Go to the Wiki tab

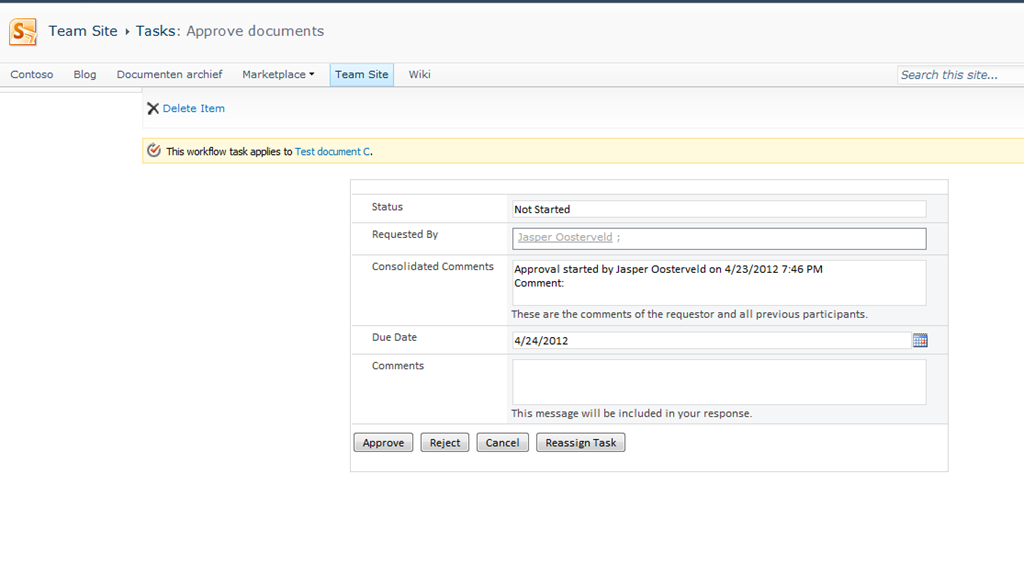pos(419,74)
